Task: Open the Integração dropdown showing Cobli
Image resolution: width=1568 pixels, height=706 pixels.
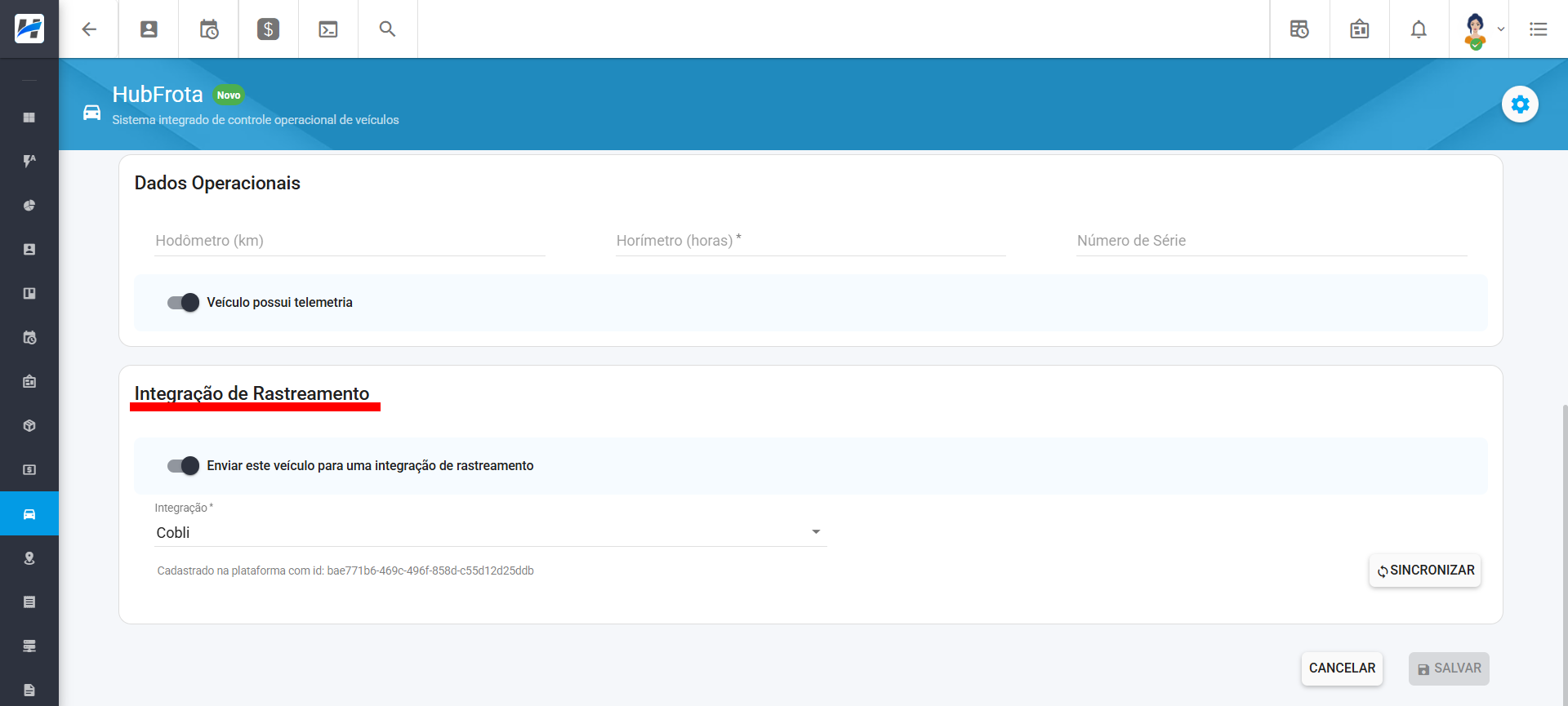Action: [491, 533]
